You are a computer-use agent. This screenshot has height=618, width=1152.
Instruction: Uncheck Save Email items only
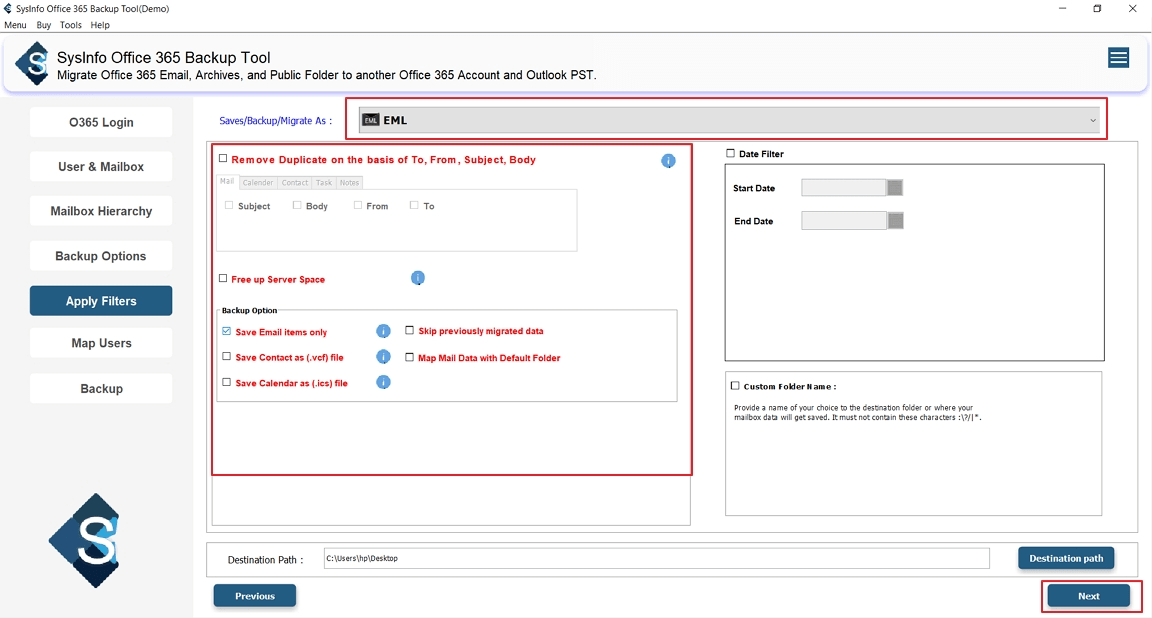226,331
